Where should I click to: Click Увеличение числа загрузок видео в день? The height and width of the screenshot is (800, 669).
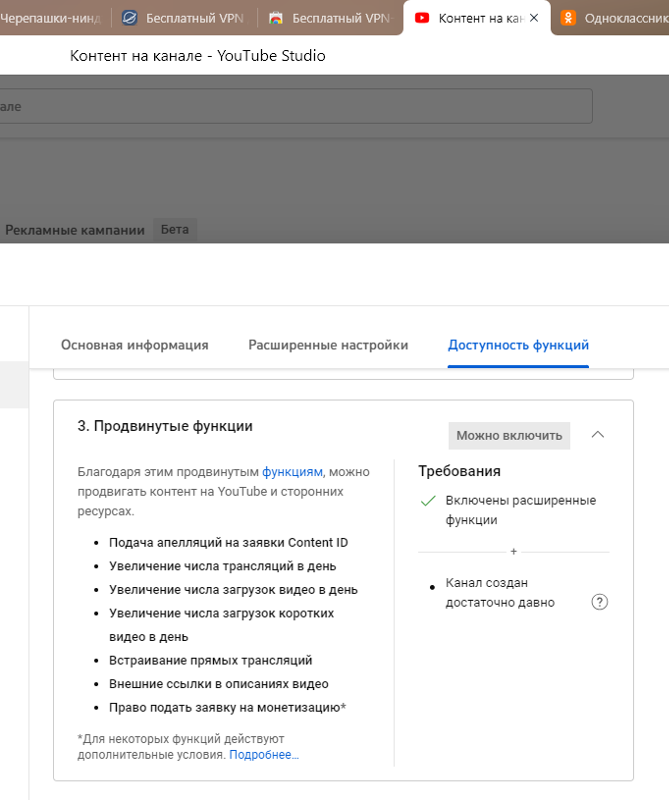(x=233, y=590)
